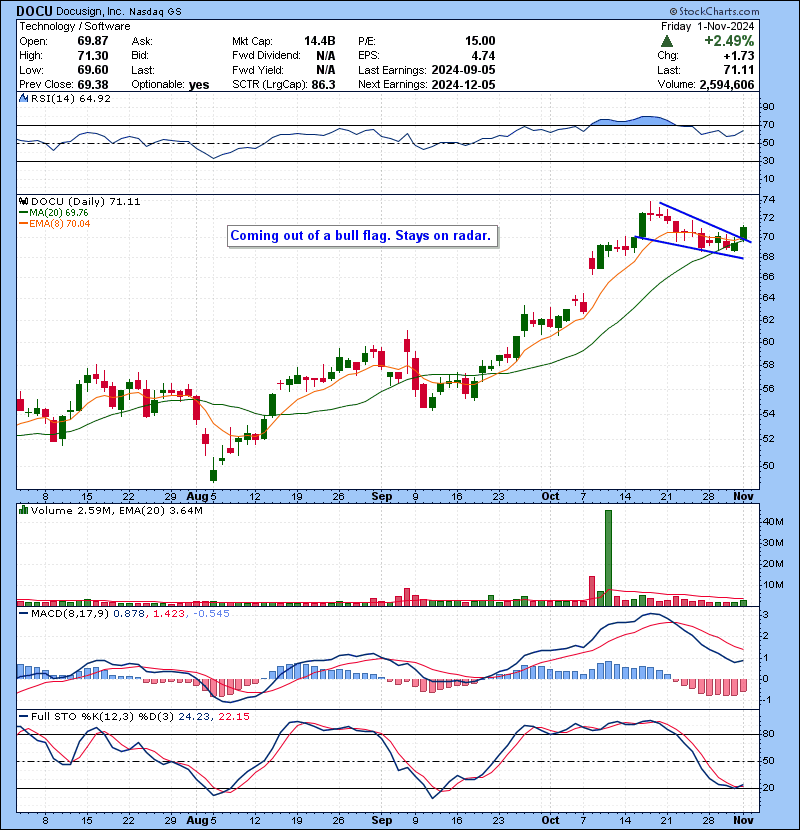Click the Aug 5 date axis label
This screenshot has height=830, width=800.
[x=202, y=496]
